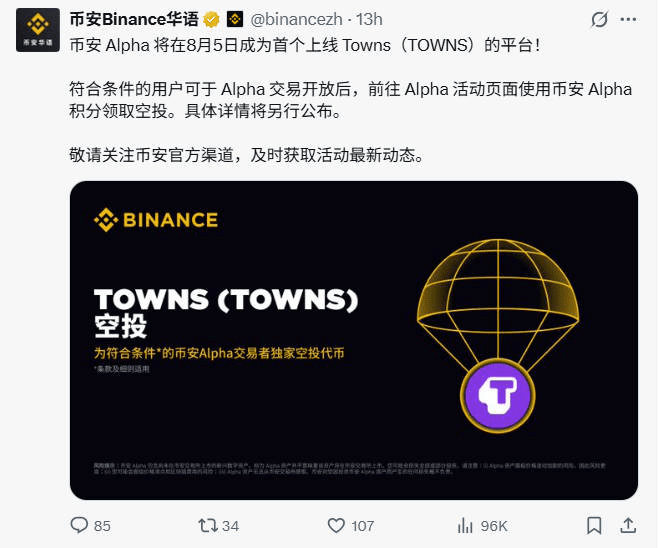Open the @binancezh handle link
The height and width of the screenshot is (548, 659).
click(296, 19)
